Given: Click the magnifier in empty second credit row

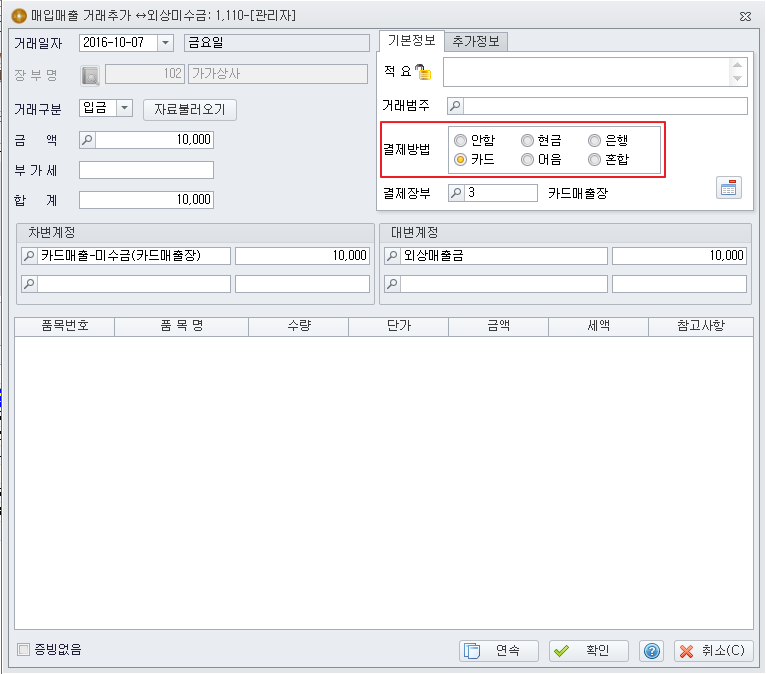Looking at the screenshot, I should pos(392,284).
